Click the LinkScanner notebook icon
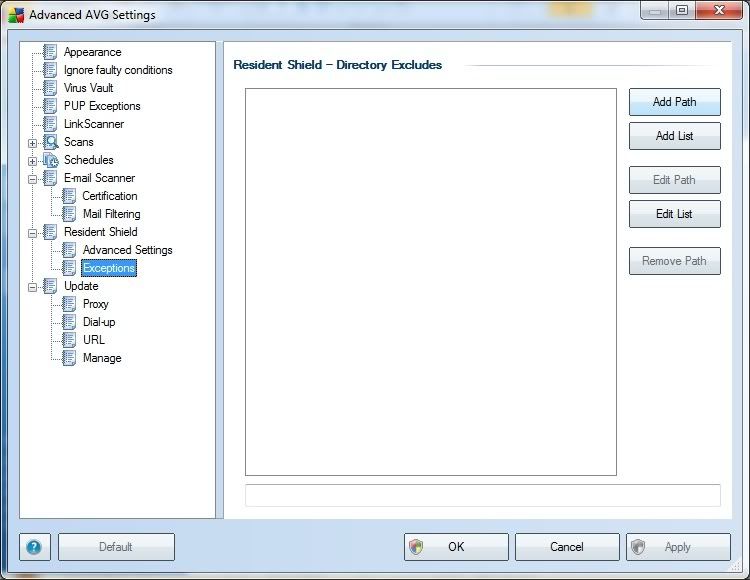The image size is (750, 580). pyautogui.click(x=50, y=124)
